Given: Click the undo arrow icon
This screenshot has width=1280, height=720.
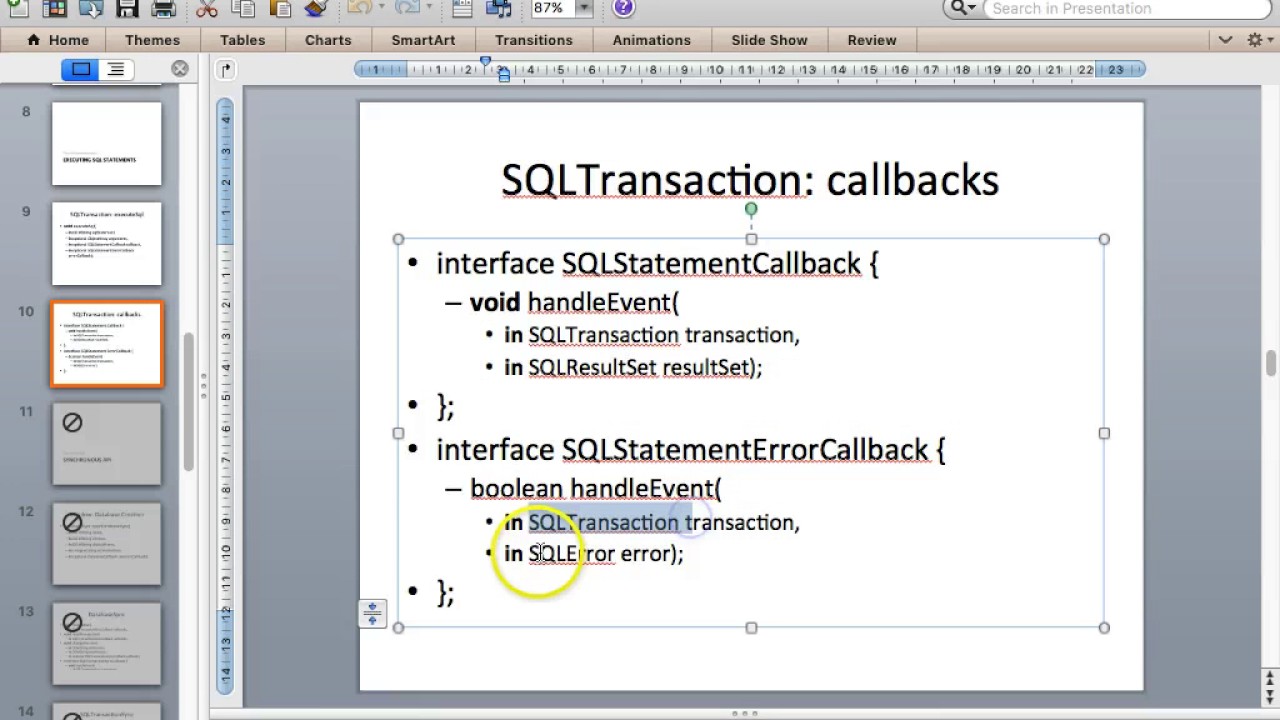Looking at the screenshot, I should [x=360, y=8].
